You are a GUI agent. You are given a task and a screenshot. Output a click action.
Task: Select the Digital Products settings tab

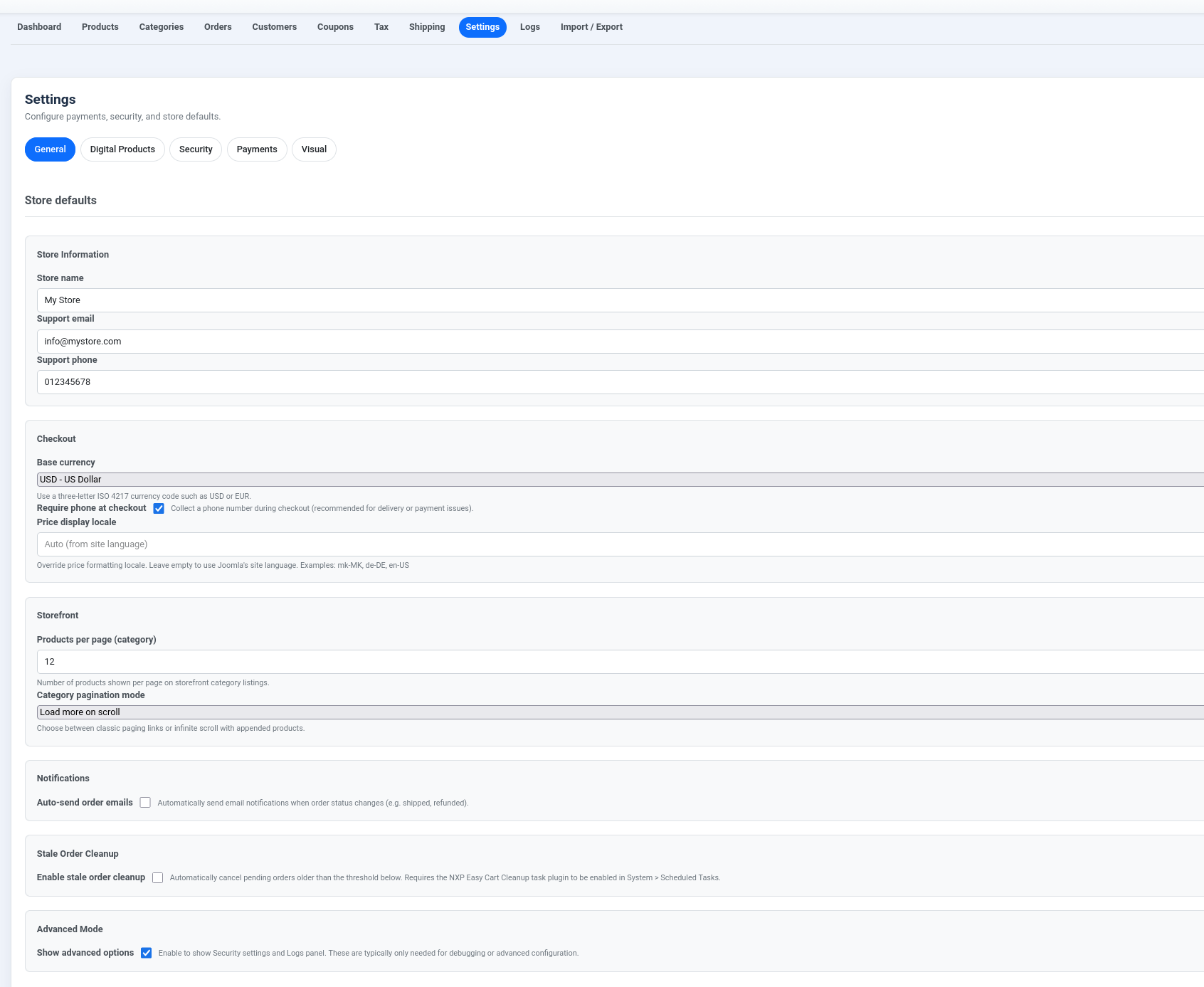(122, 149)
